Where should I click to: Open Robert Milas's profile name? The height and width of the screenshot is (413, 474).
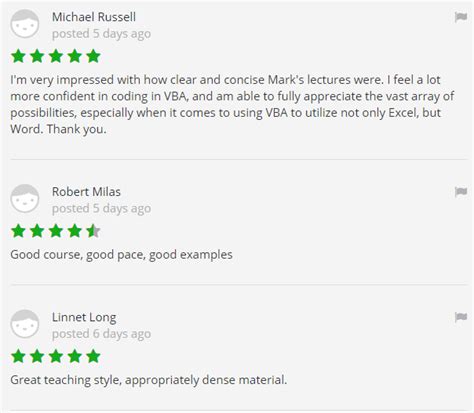86,192
